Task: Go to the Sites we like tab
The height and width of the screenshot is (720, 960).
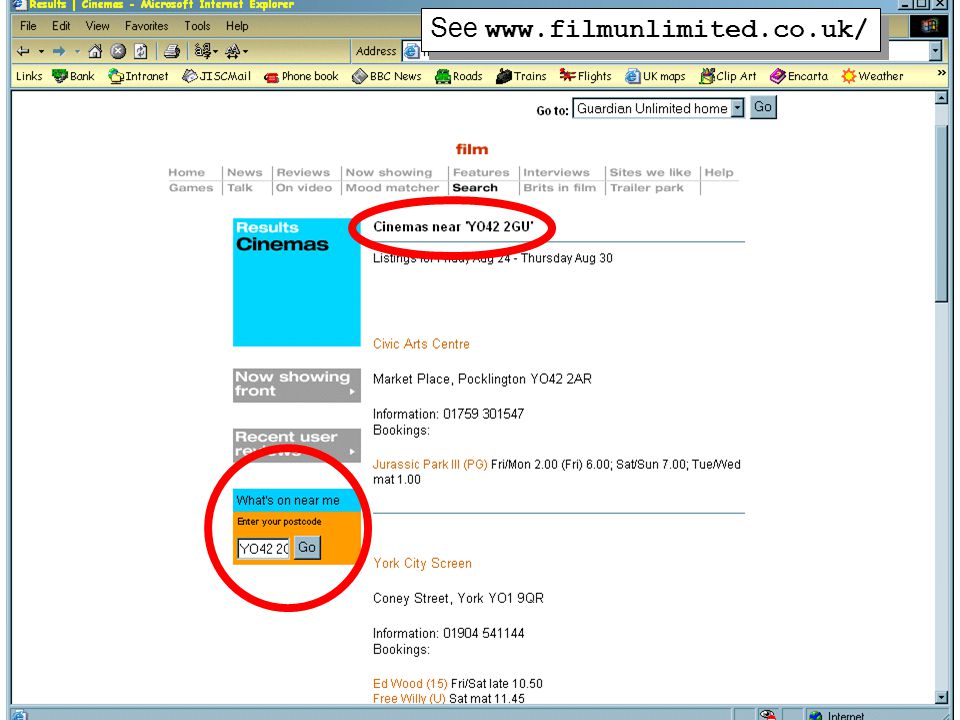Action: [x=650, y=173]
